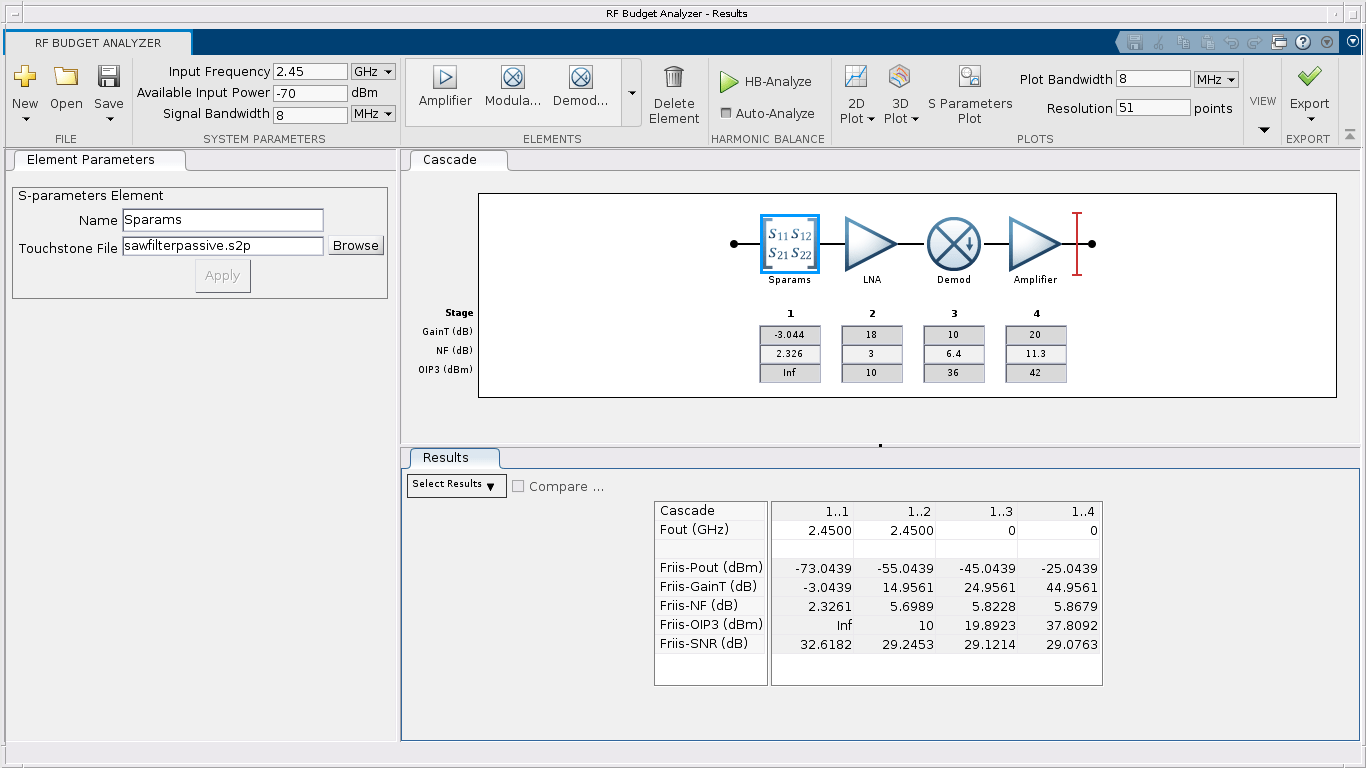This screenshot has width=1366, height=768.
Task: Expand the Select Results dropdown
Action: click(x=456, y=485)
